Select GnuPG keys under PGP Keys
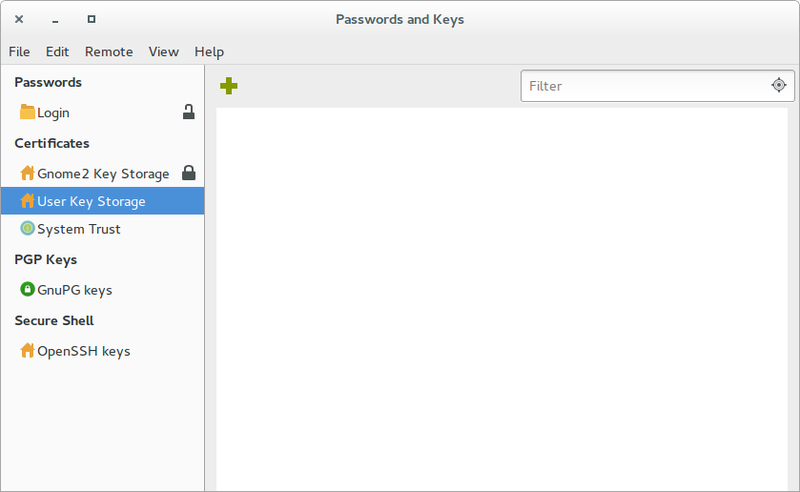This screenshot has height=492, width=800. tap(103, 290)
